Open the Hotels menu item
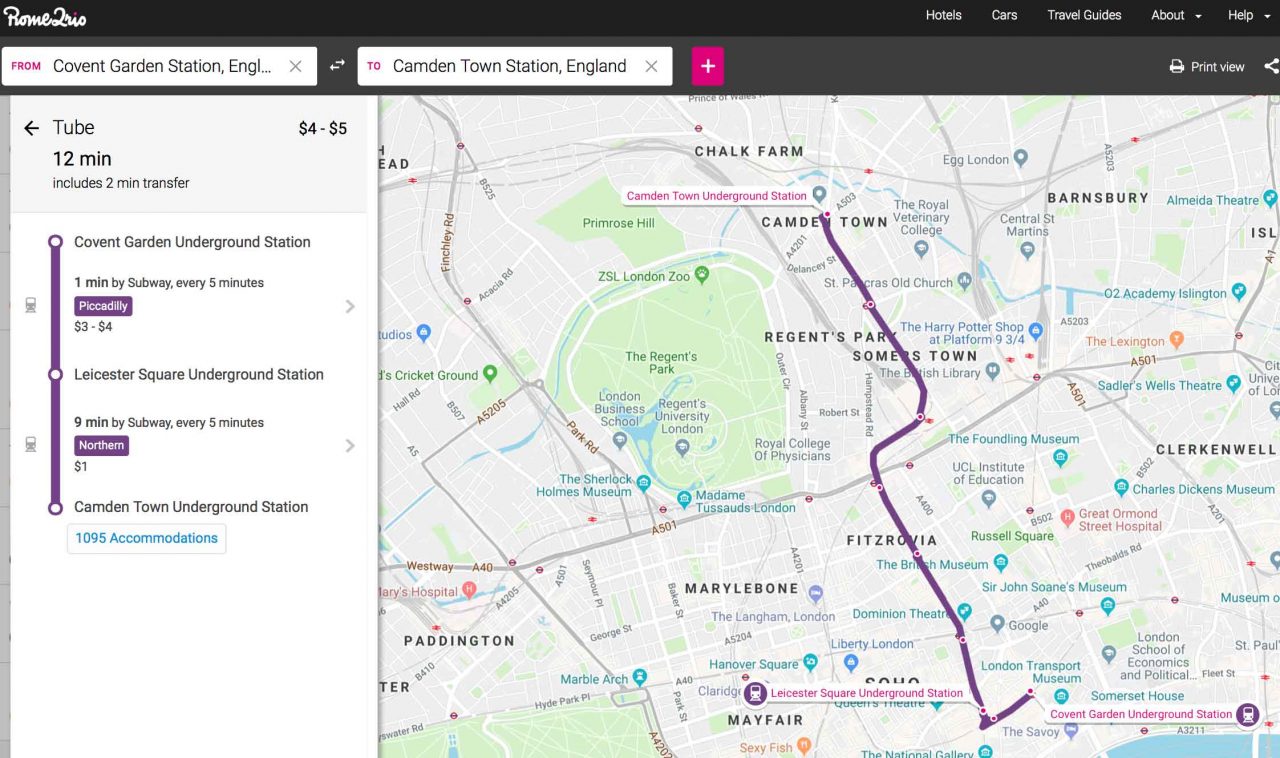The height and width of the screenshot is (758, 1280). point(943,15)
